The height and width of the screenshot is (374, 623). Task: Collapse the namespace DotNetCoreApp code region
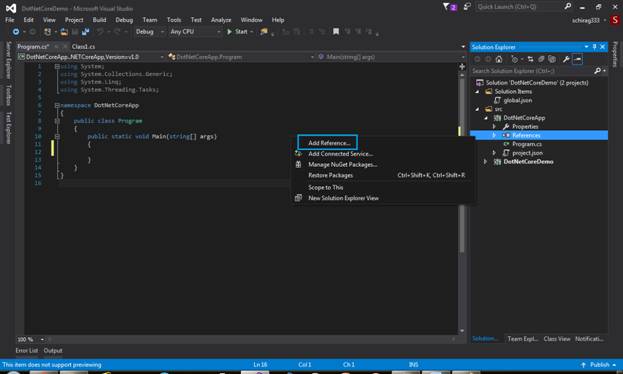[x=57, y=105]
